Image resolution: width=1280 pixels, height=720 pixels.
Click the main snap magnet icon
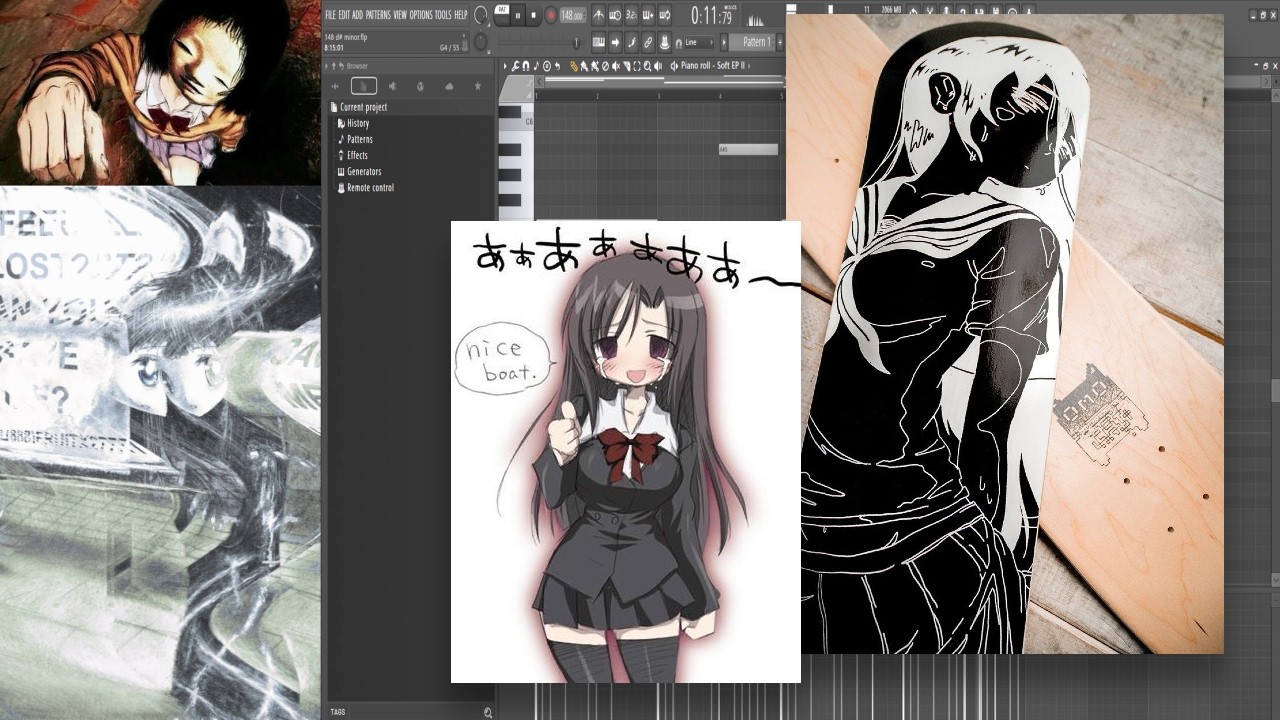tap(679, 43)
